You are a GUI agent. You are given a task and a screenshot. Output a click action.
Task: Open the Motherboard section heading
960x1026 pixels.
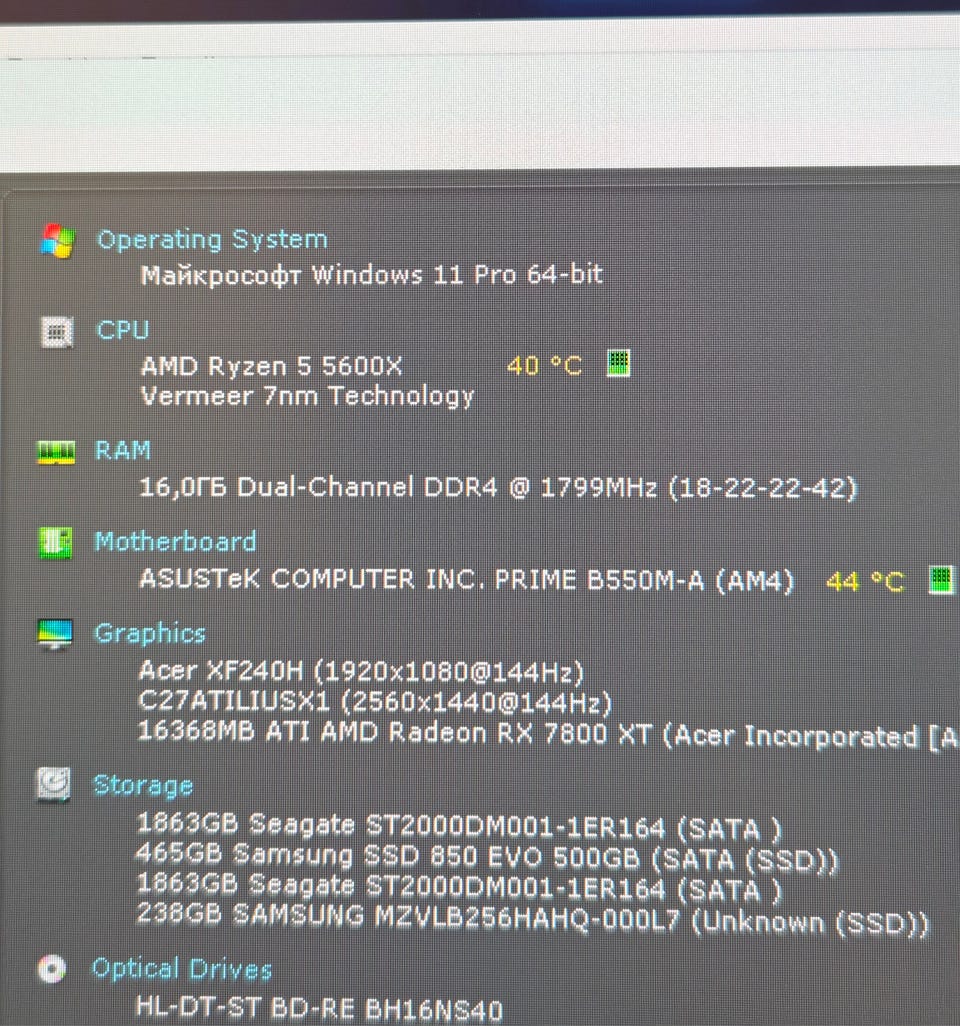175,542
